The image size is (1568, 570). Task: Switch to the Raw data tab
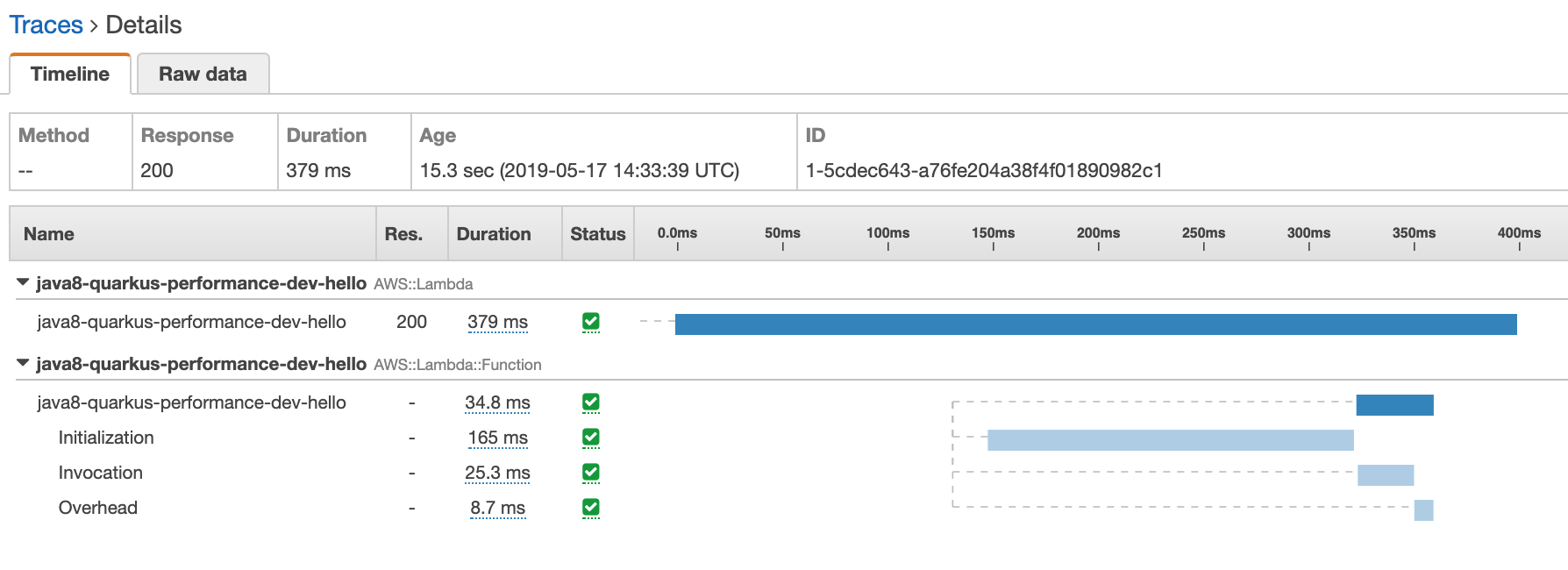coord(203,74)
